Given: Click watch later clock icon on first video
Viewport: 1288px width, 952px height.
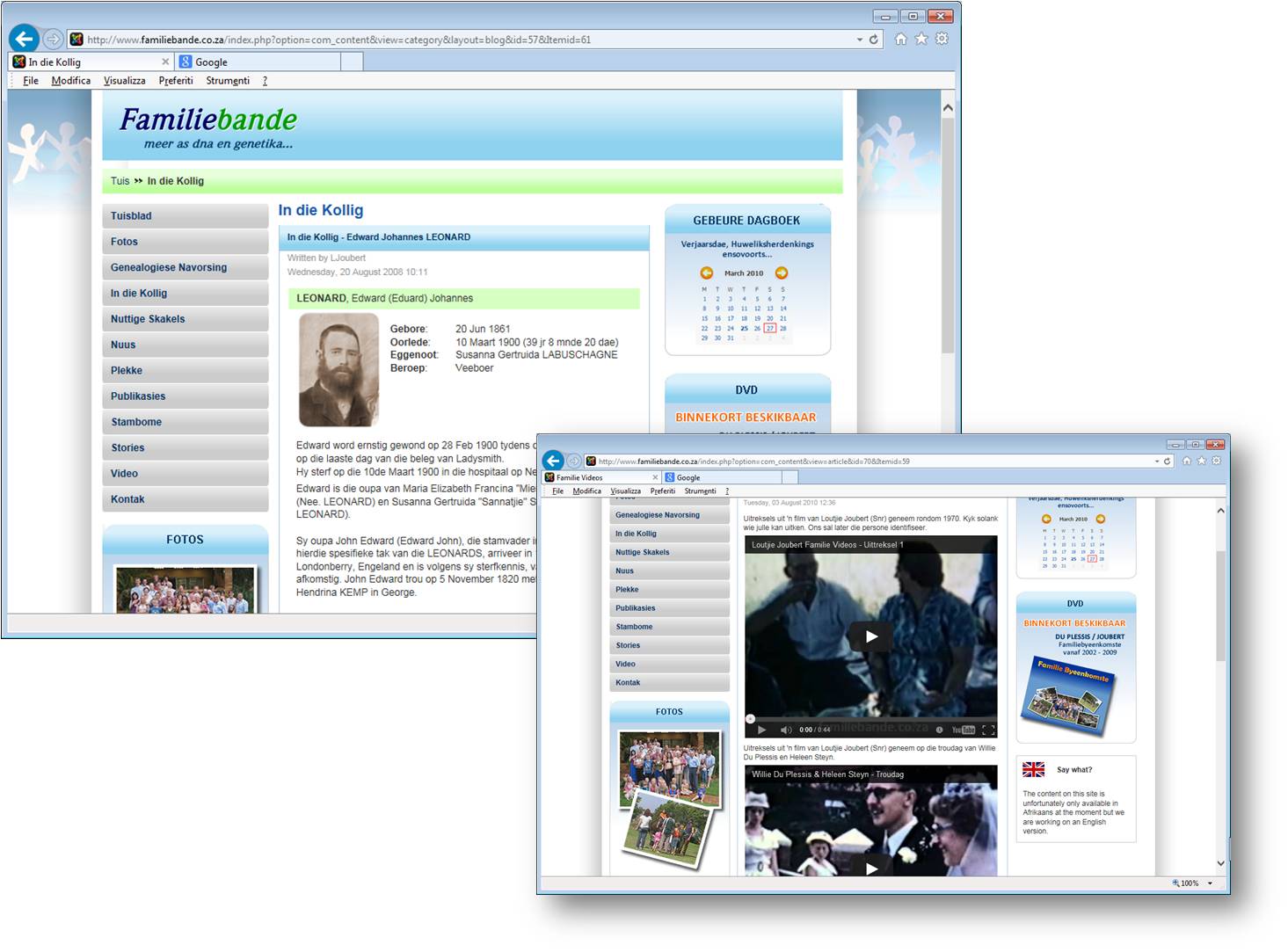Looking at the screenshot, I should (x=940, y=730).
